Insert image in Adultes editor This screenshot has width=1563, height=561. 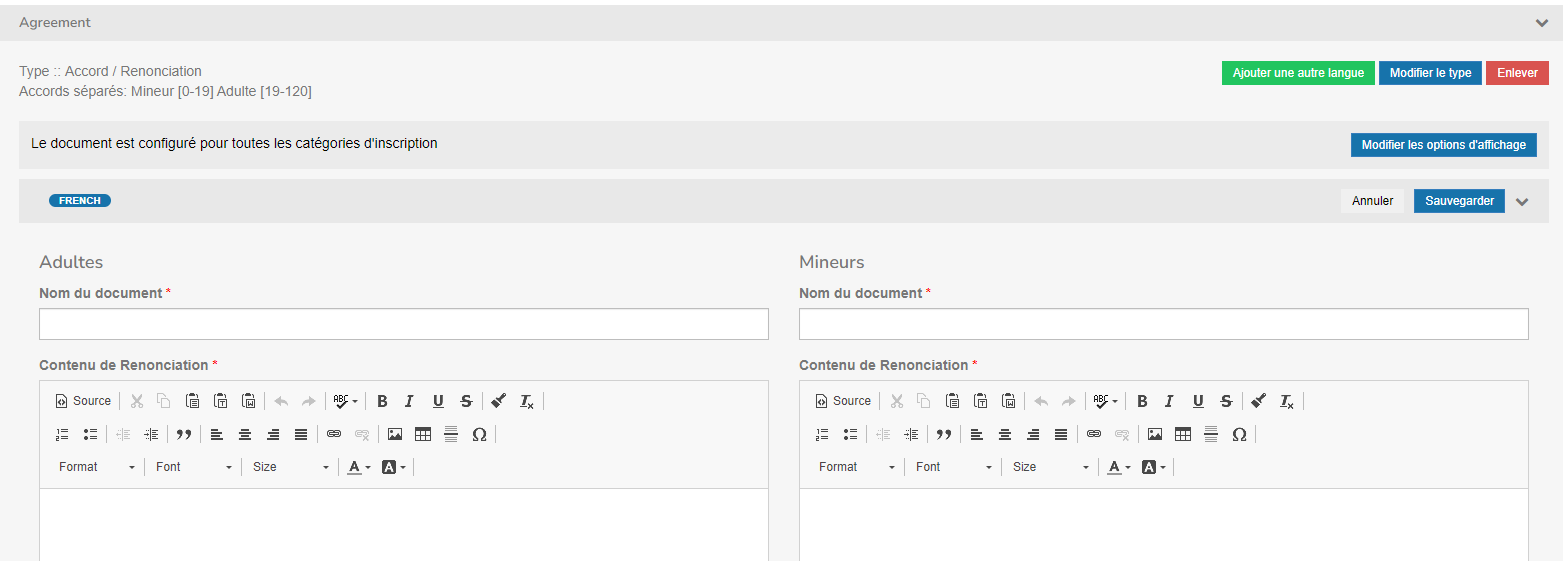click(395, 434)
